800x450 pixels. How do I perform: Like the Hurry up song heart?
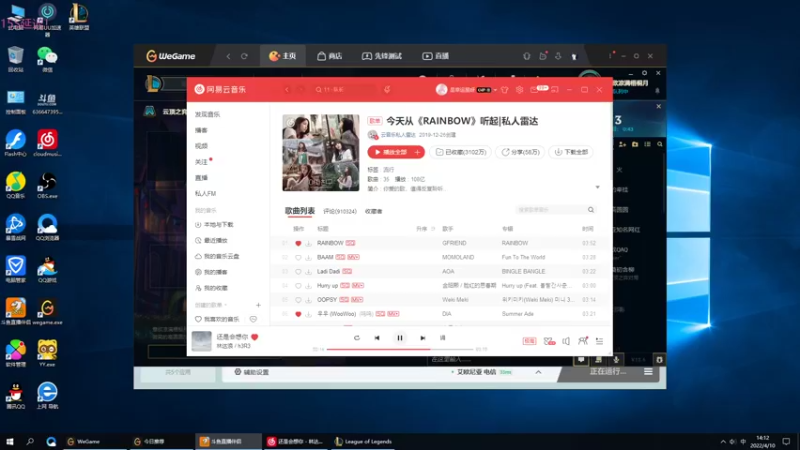(x=298, y=286)
